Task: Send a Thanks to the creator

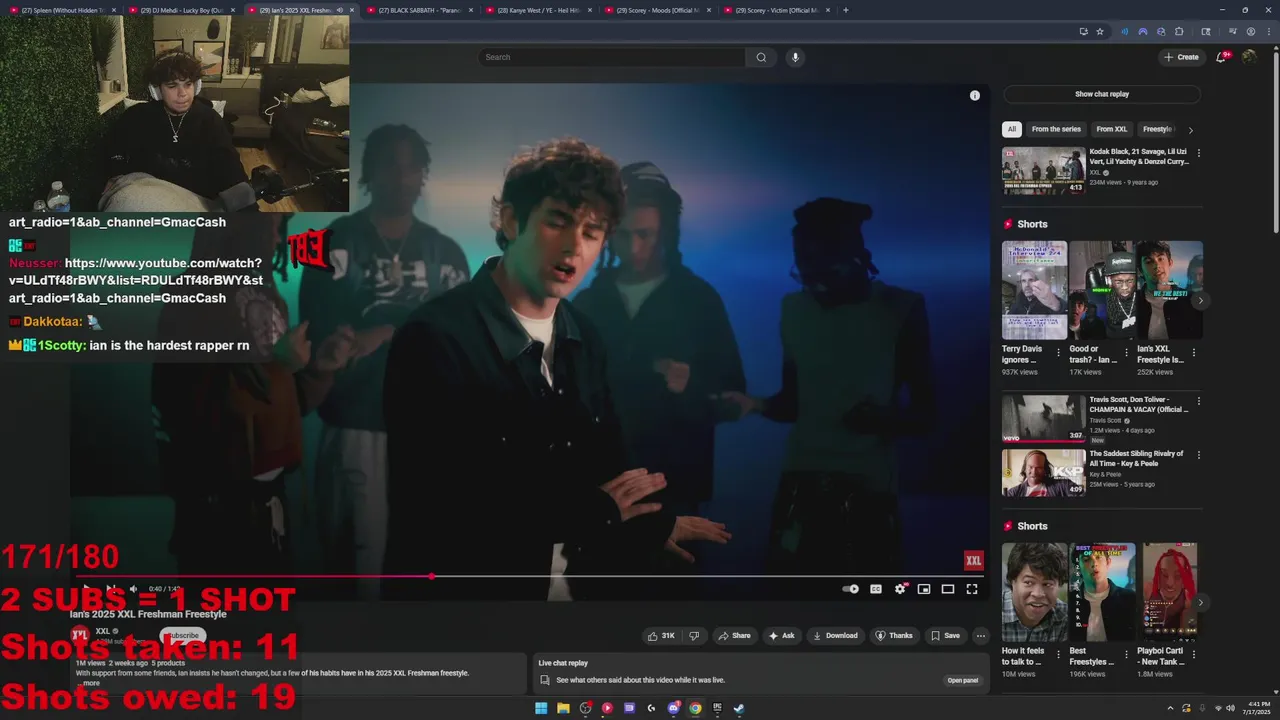Action: 894,635
